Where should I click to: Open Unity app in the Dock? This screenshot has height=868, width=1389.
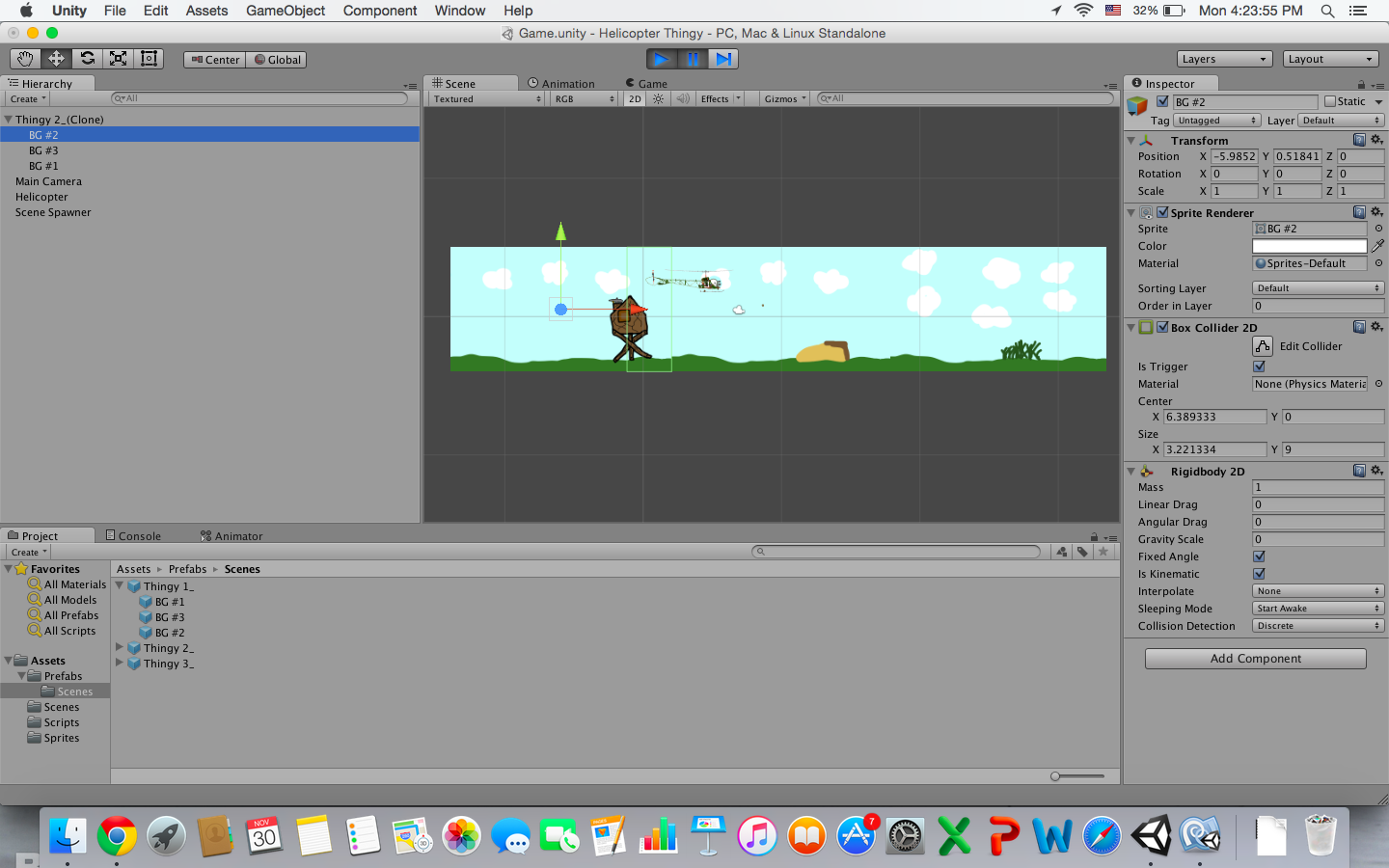pos(1152,835)
